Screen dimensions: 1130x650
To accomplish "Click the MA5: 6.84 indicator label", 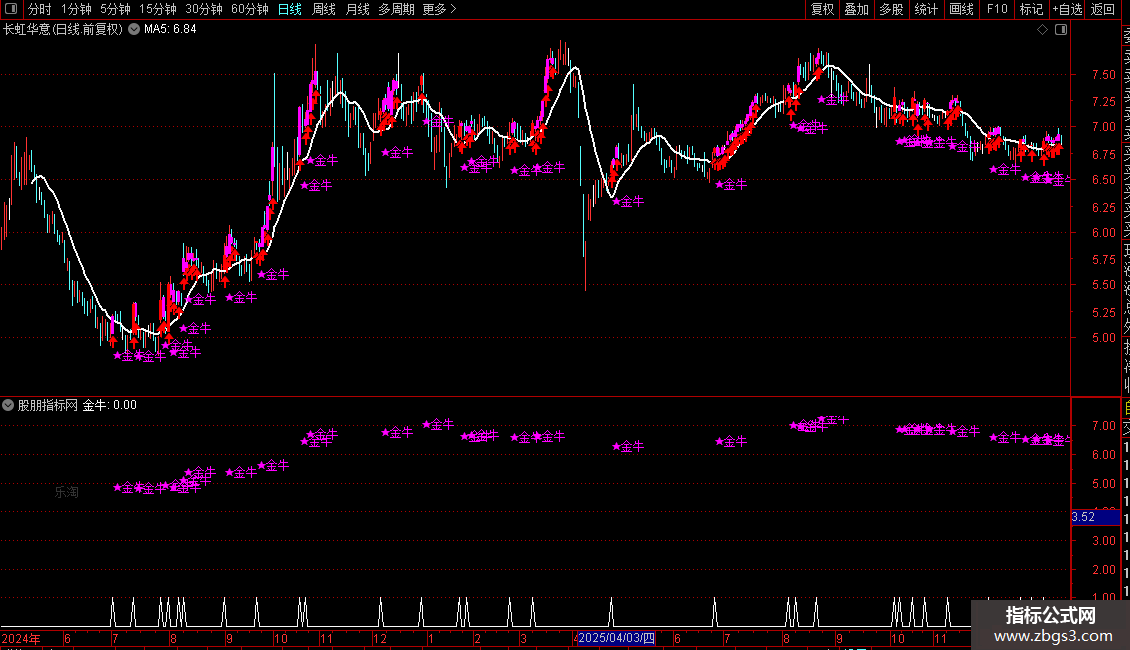I will (x=170, y=30).
